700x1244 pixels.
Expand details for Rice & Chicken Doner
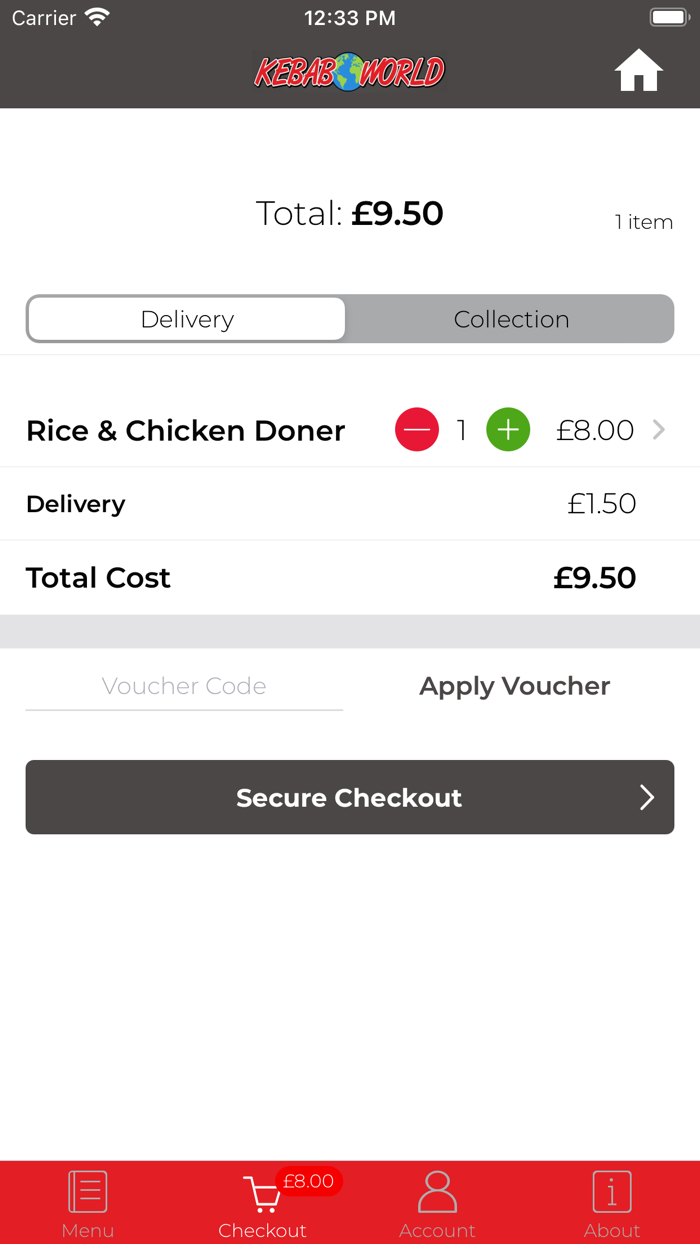click(658, 429)
